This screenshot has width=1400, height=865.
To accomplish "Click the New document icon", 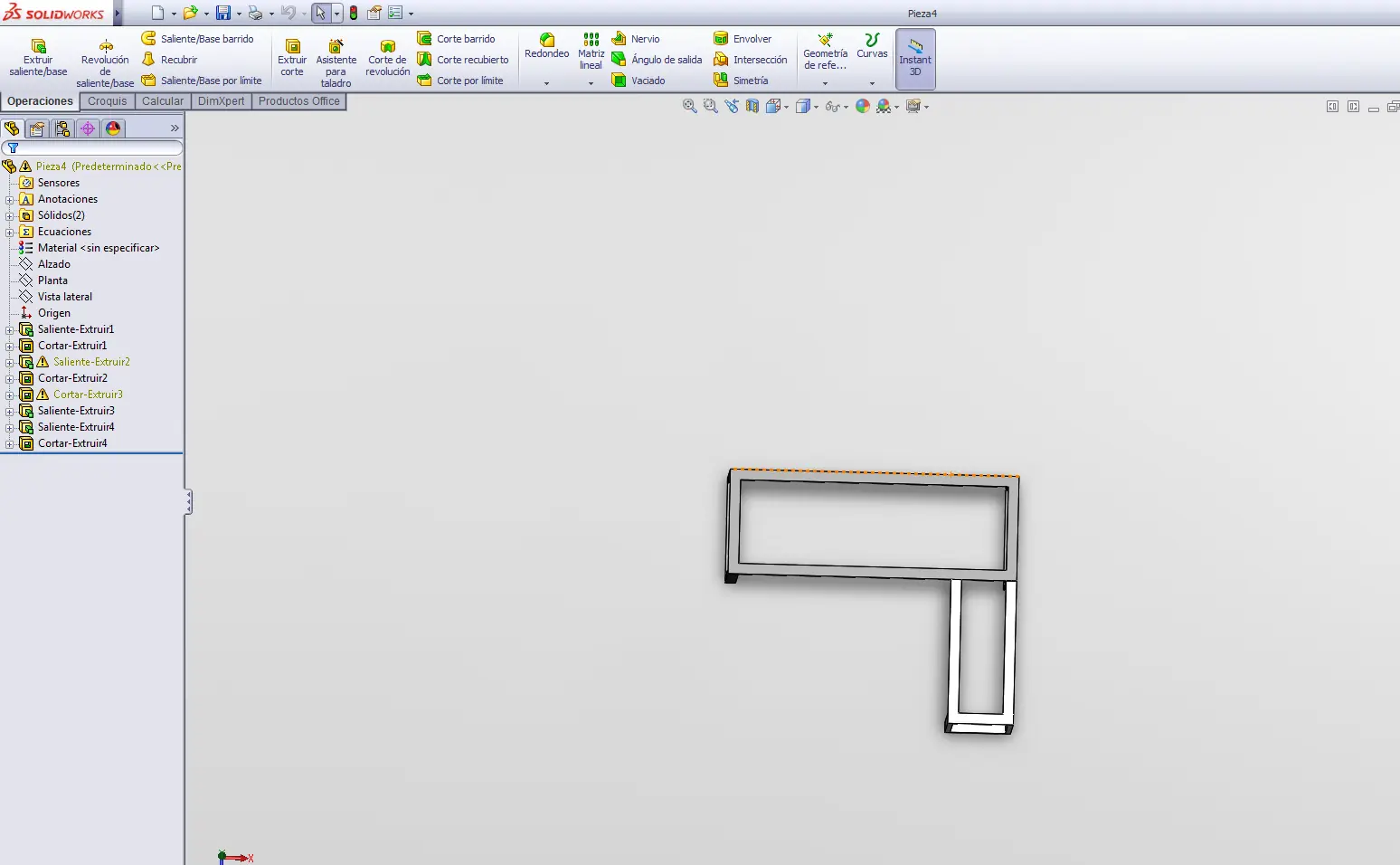I will point(157,13).
